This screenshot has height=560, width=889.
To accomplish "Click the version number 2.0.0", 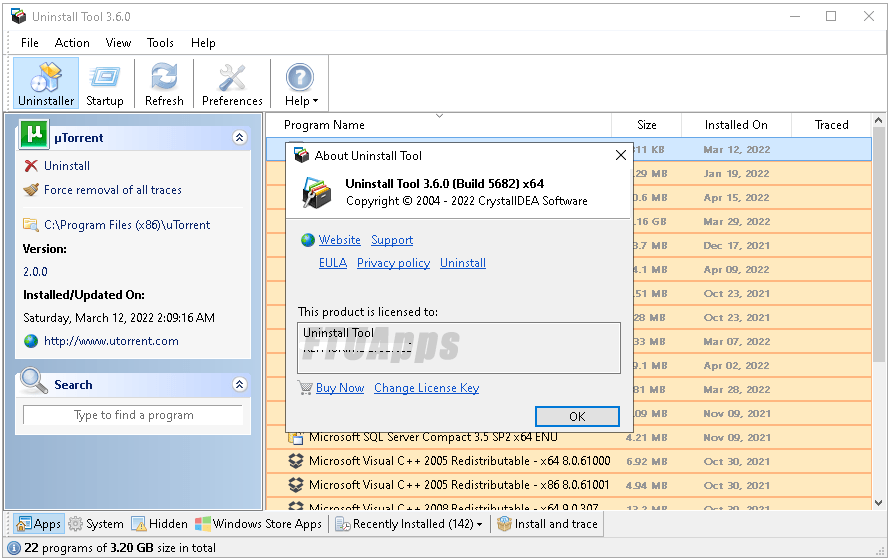I will pyautogui.click(x=35, y=271).
